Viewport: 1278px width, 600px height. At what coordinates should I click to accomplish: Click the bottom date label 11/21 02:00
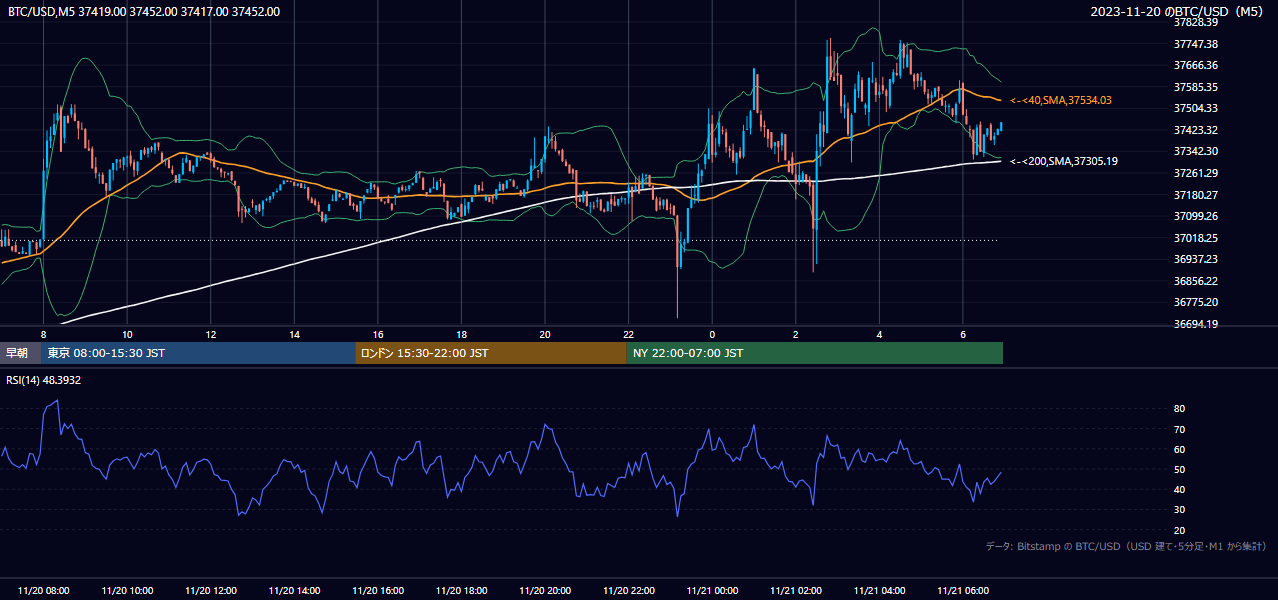(795, 591)
